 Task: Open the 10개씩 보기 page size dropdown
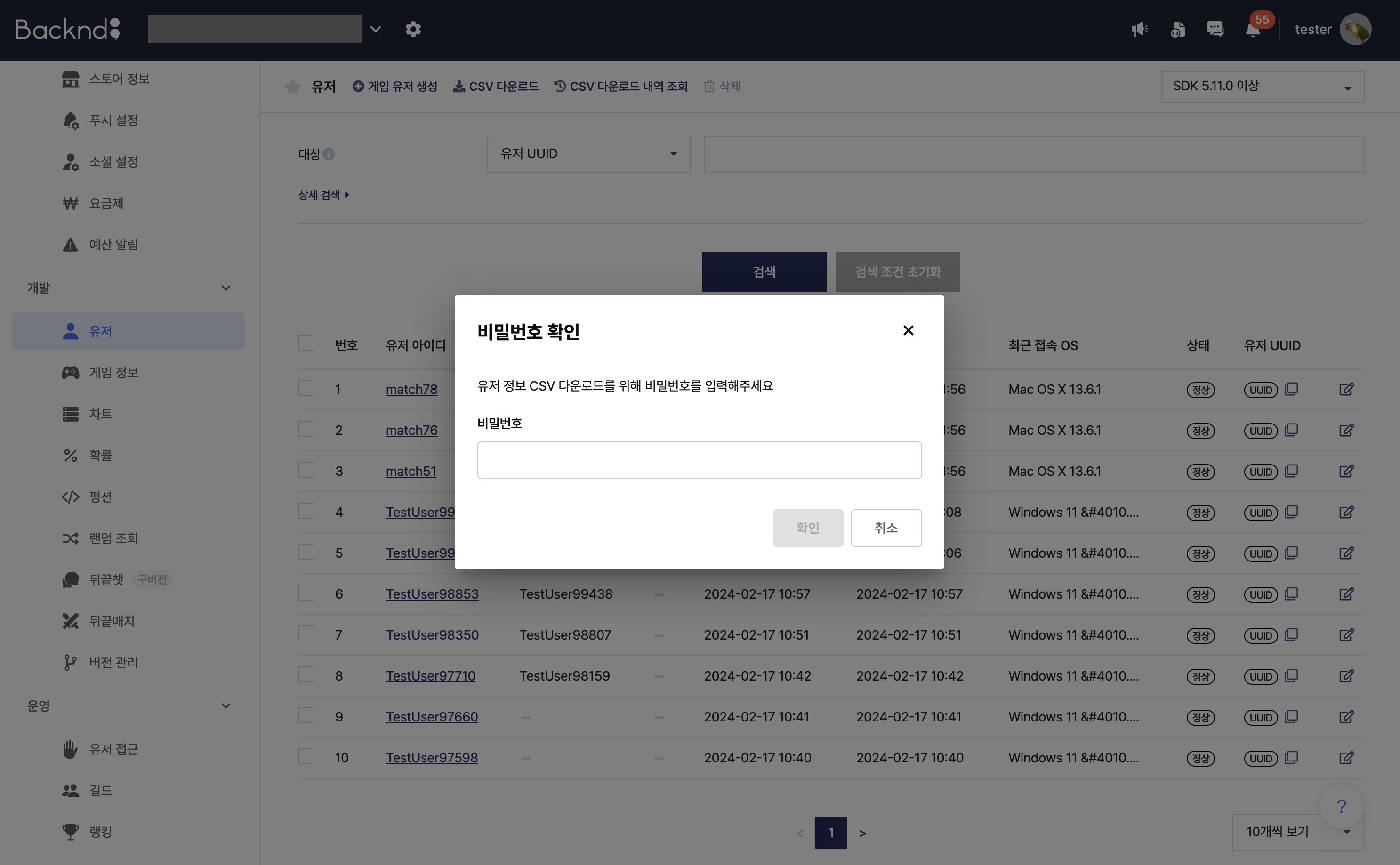pyautogui.click(x=1297, y=832)
